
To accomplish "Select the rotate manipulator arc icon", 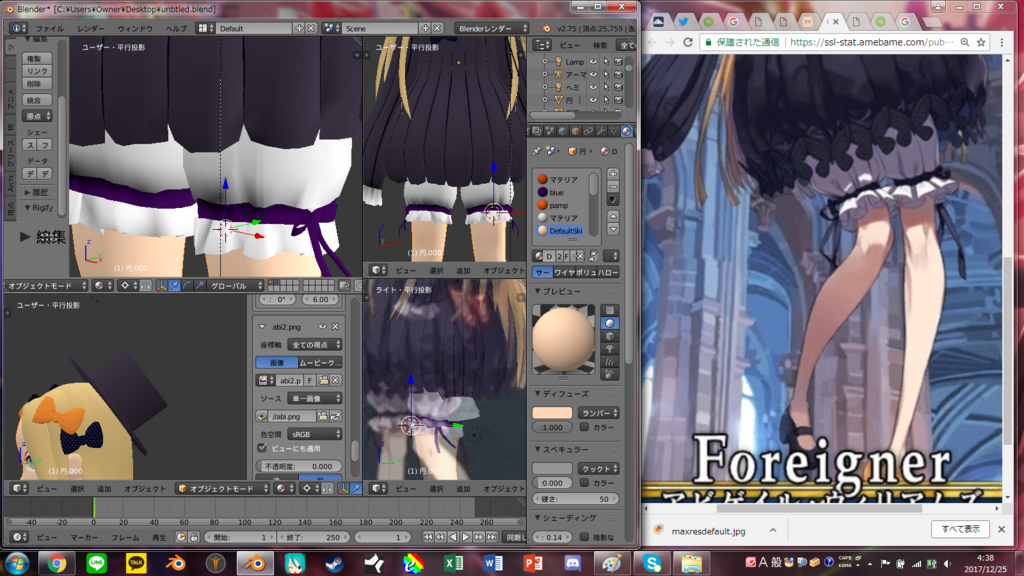I will click(187, 285).
